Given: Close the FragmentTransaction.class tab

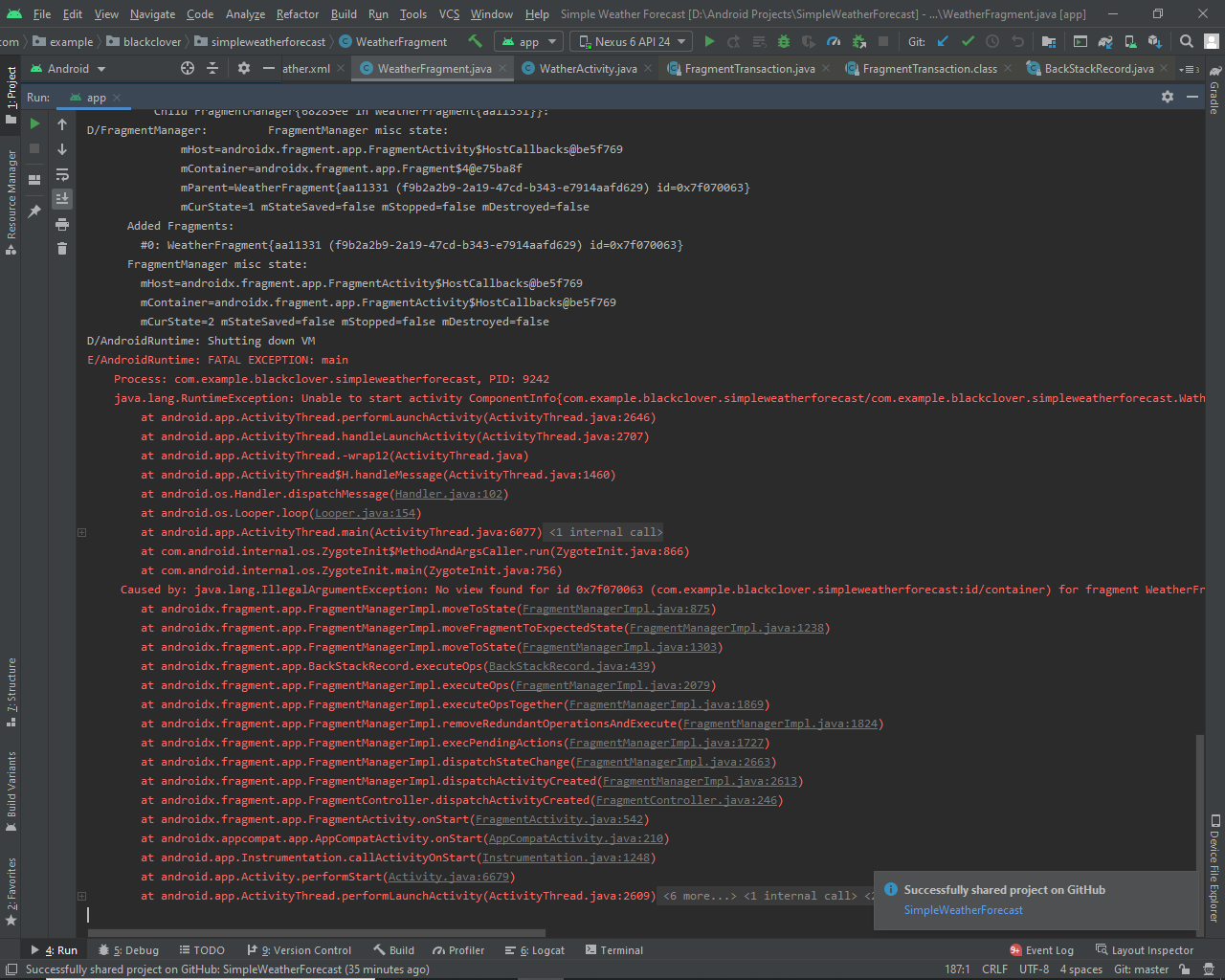Looking at the screenshot, I should pos(1008,68).
